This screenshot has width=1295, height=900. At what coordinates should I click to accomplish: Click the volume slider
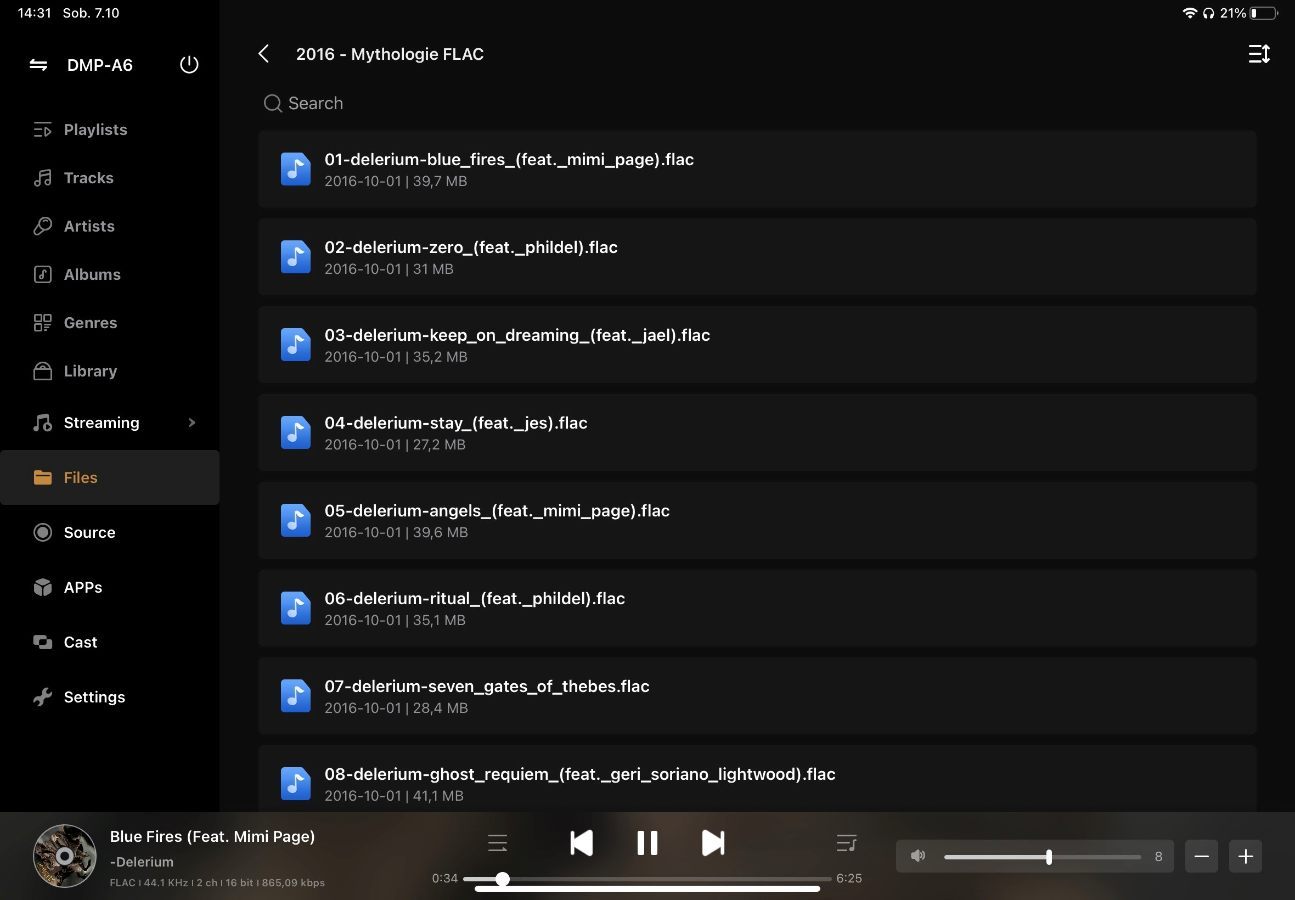(1042, 857)
